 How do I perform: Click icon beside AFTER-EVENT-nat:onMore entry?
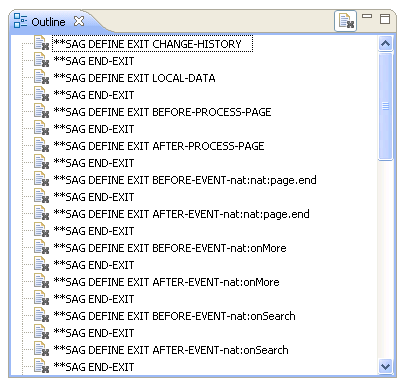coord(42,282)
